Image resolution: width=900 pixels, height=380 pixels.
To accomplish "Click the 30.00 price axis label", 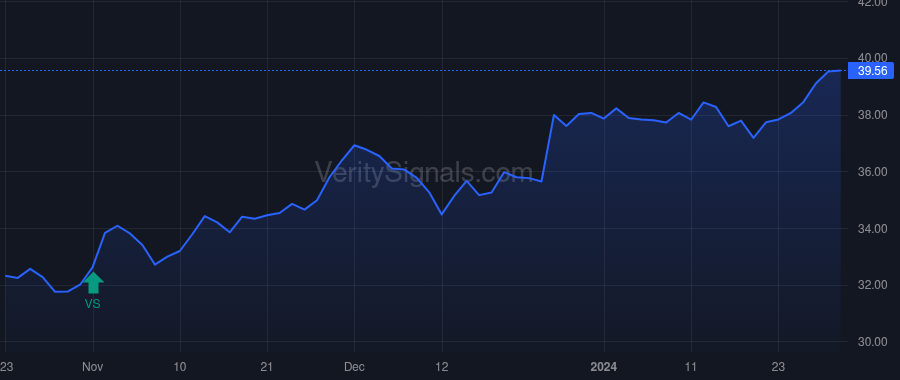I will tap(872, 342).
